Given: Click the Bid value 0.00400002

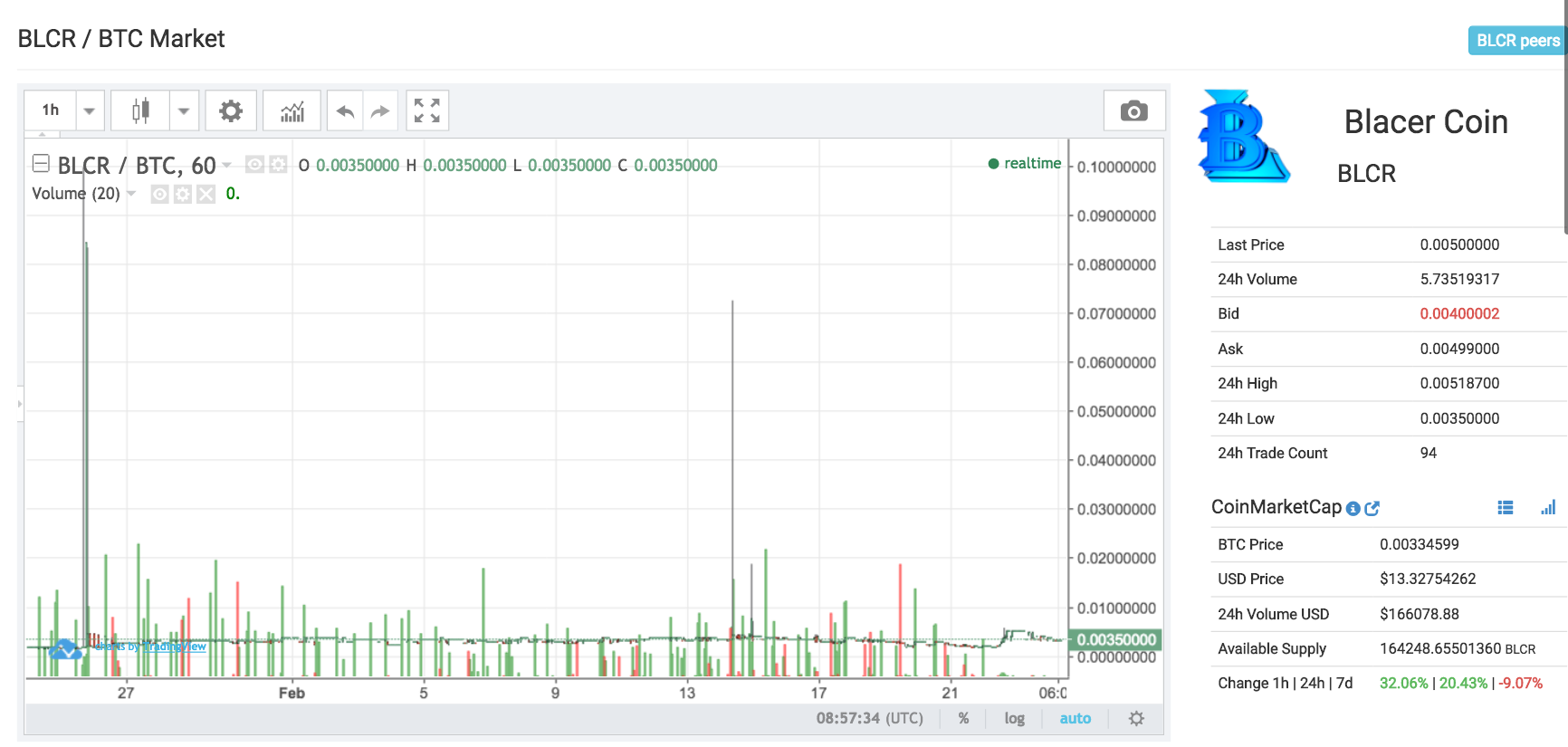Looking at the screenshot, I should pyautogui.click(x=1459, y=314).
